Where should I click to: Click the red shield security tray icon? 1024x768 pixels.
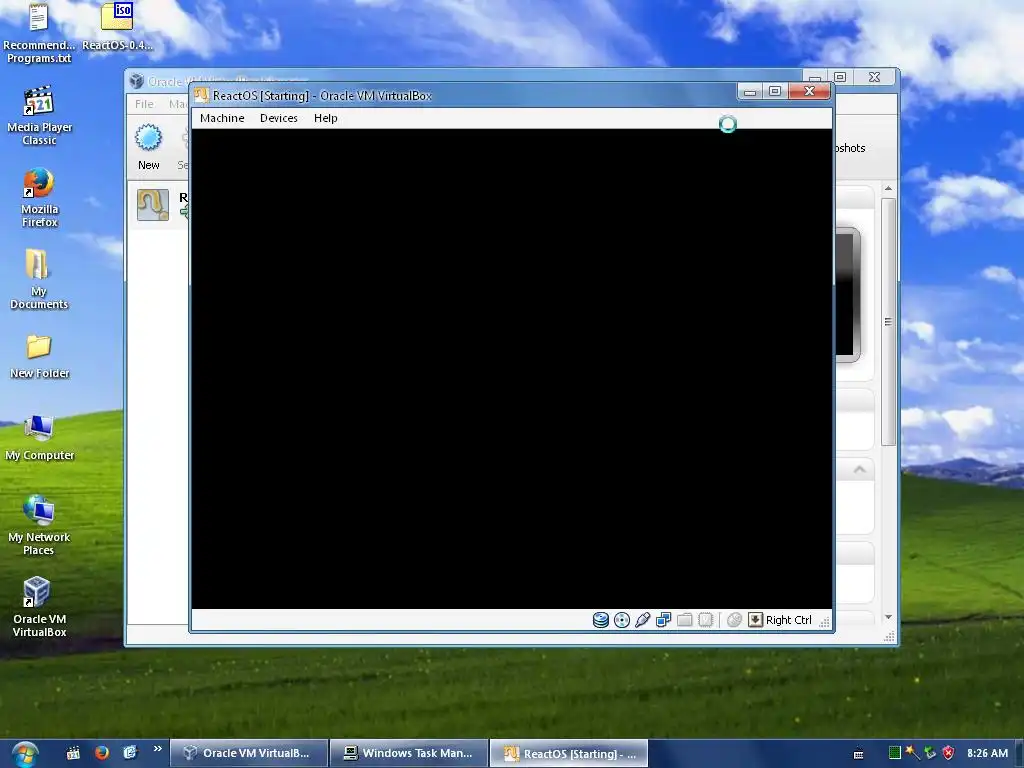point(948,753)
